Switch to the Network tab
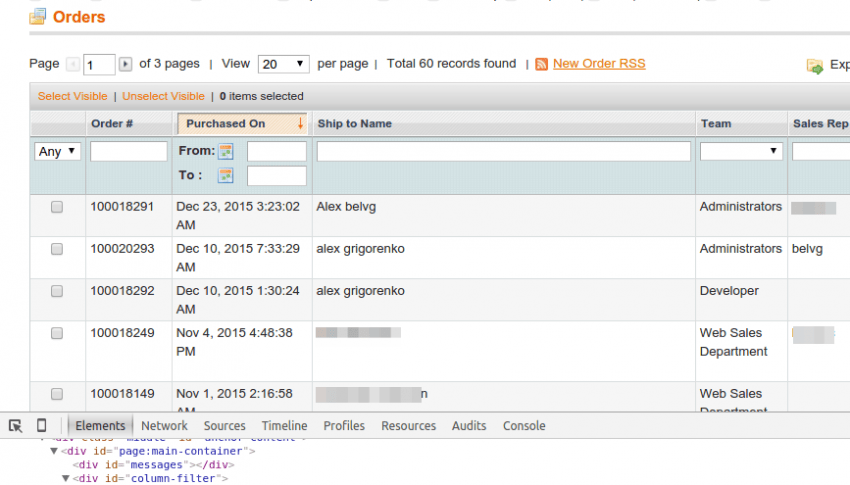The height and width of the screenshot is (485, 850). pos(164,426)
